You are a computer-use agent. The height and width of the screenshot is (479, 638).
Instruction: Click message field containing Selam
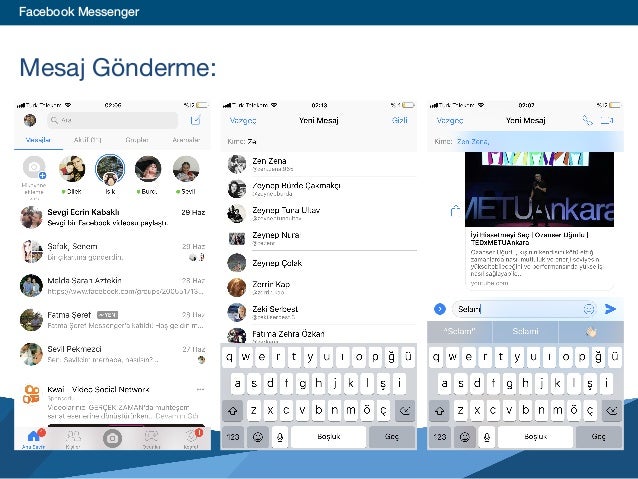(525, 309)
